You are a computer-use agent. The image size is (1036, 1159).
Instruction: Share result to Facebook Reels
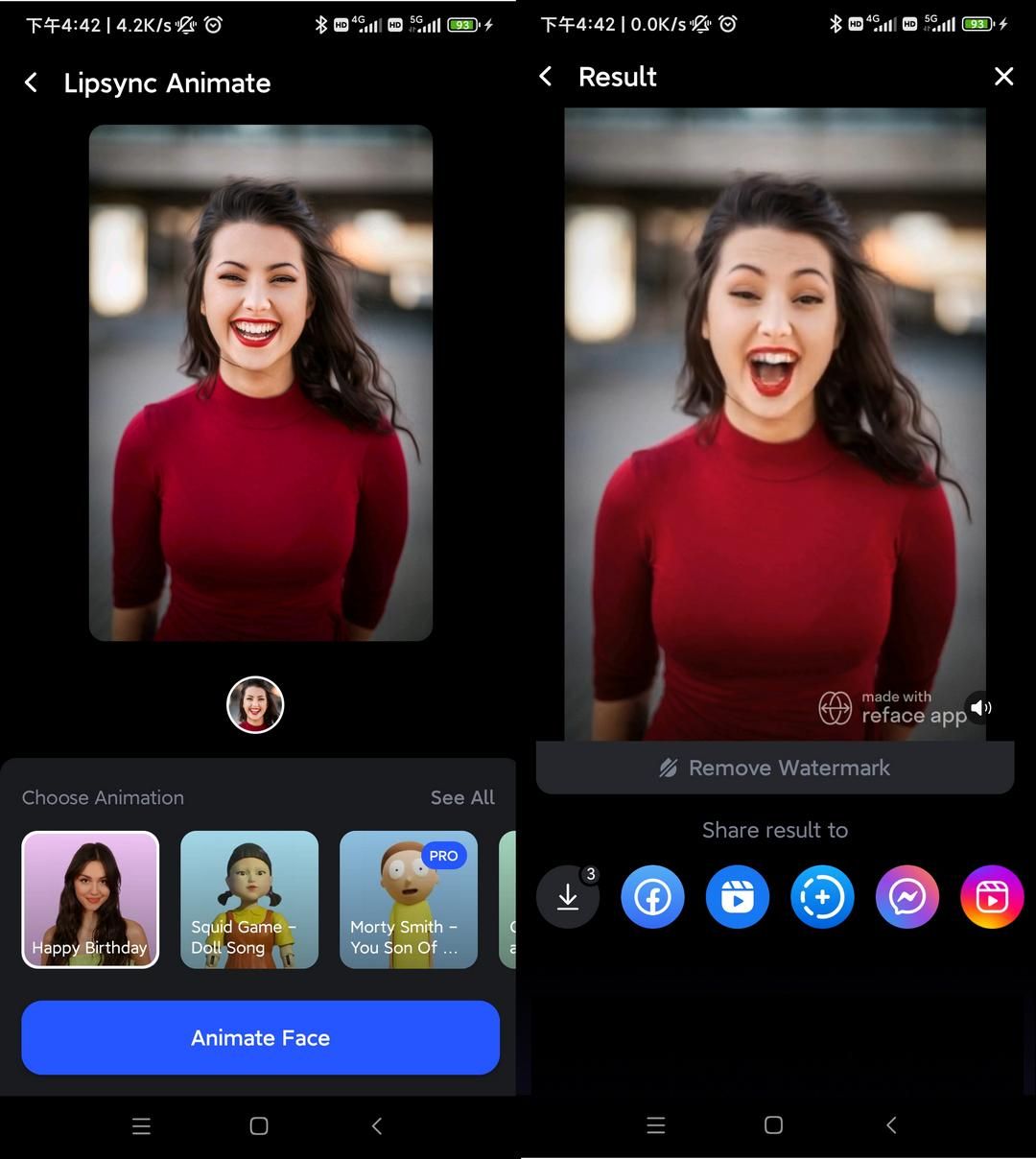(x=738, y=897)
